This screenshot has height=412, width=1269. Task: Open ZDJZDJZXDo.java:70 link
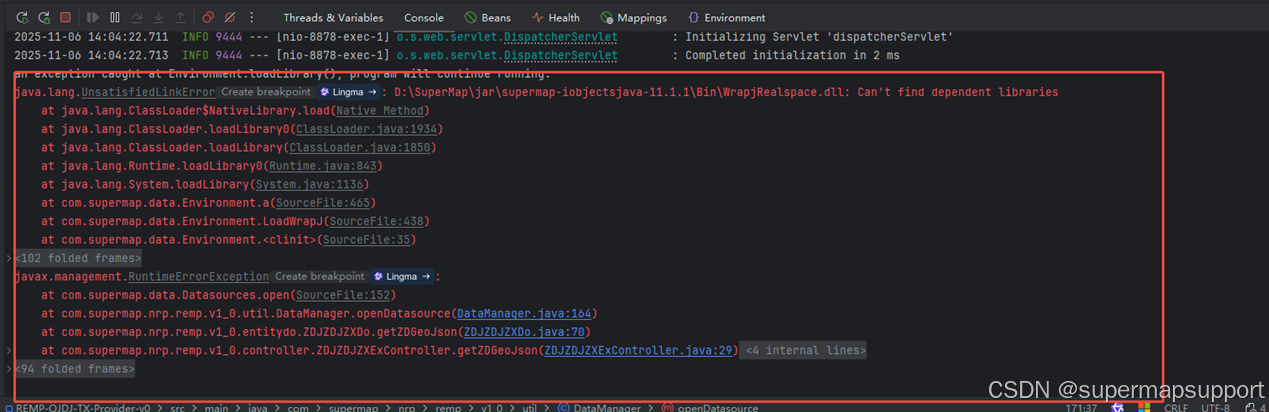(x=522, y=332)
